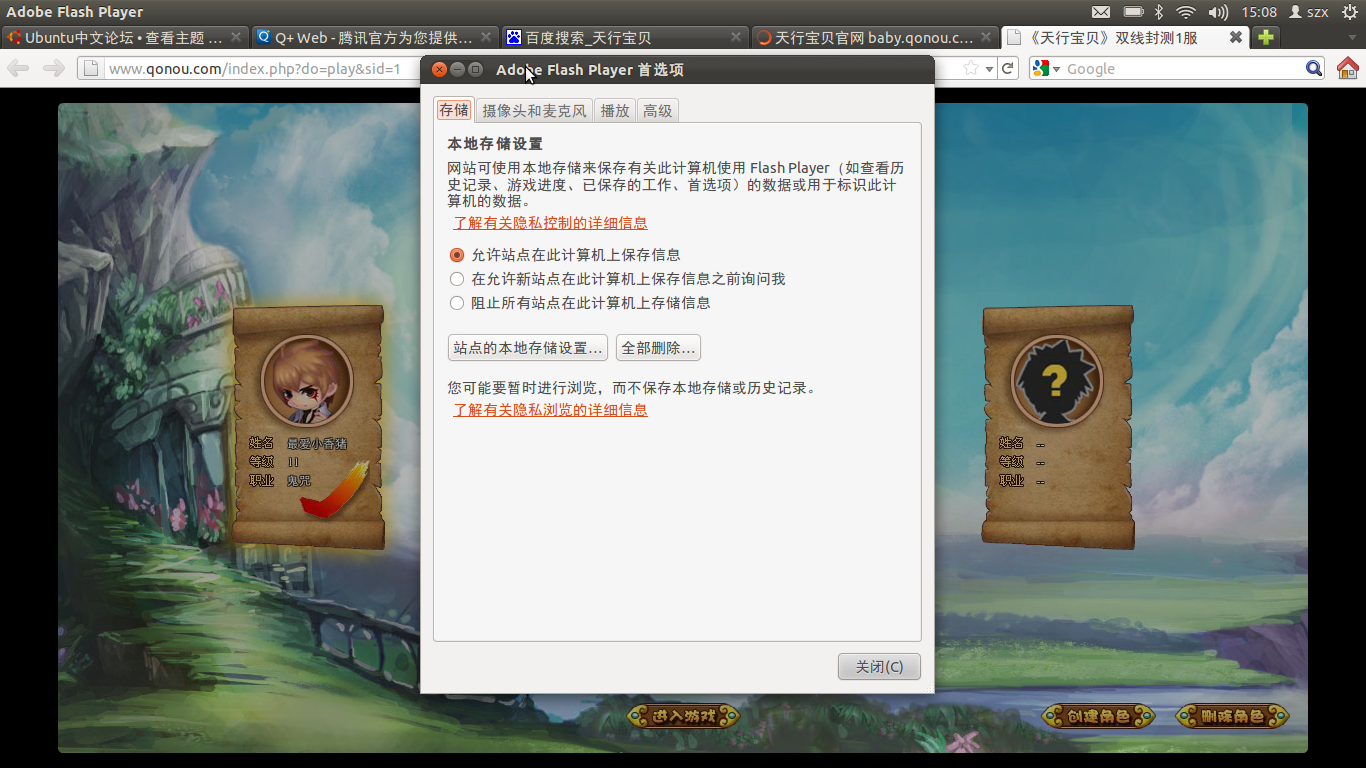Bookmark this page with the star icon

click(x=971, y=69)
